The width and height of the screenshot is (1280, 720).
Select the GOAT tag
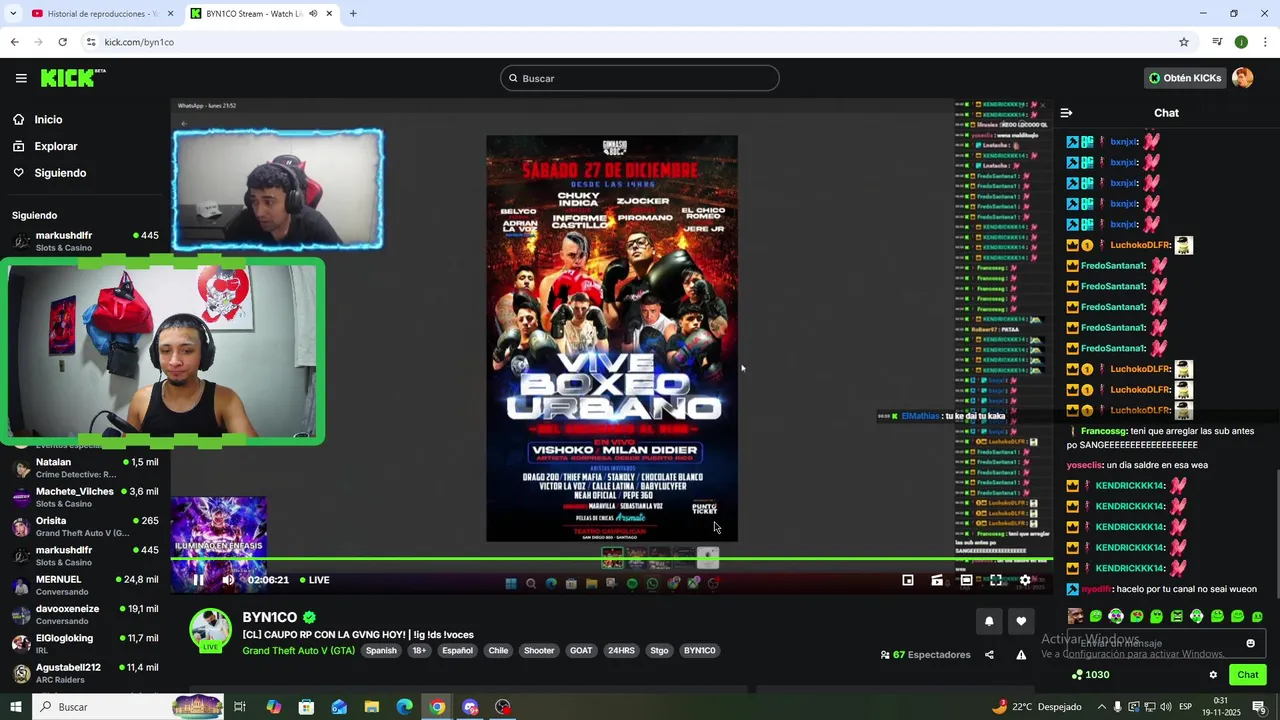pos(581,651)
